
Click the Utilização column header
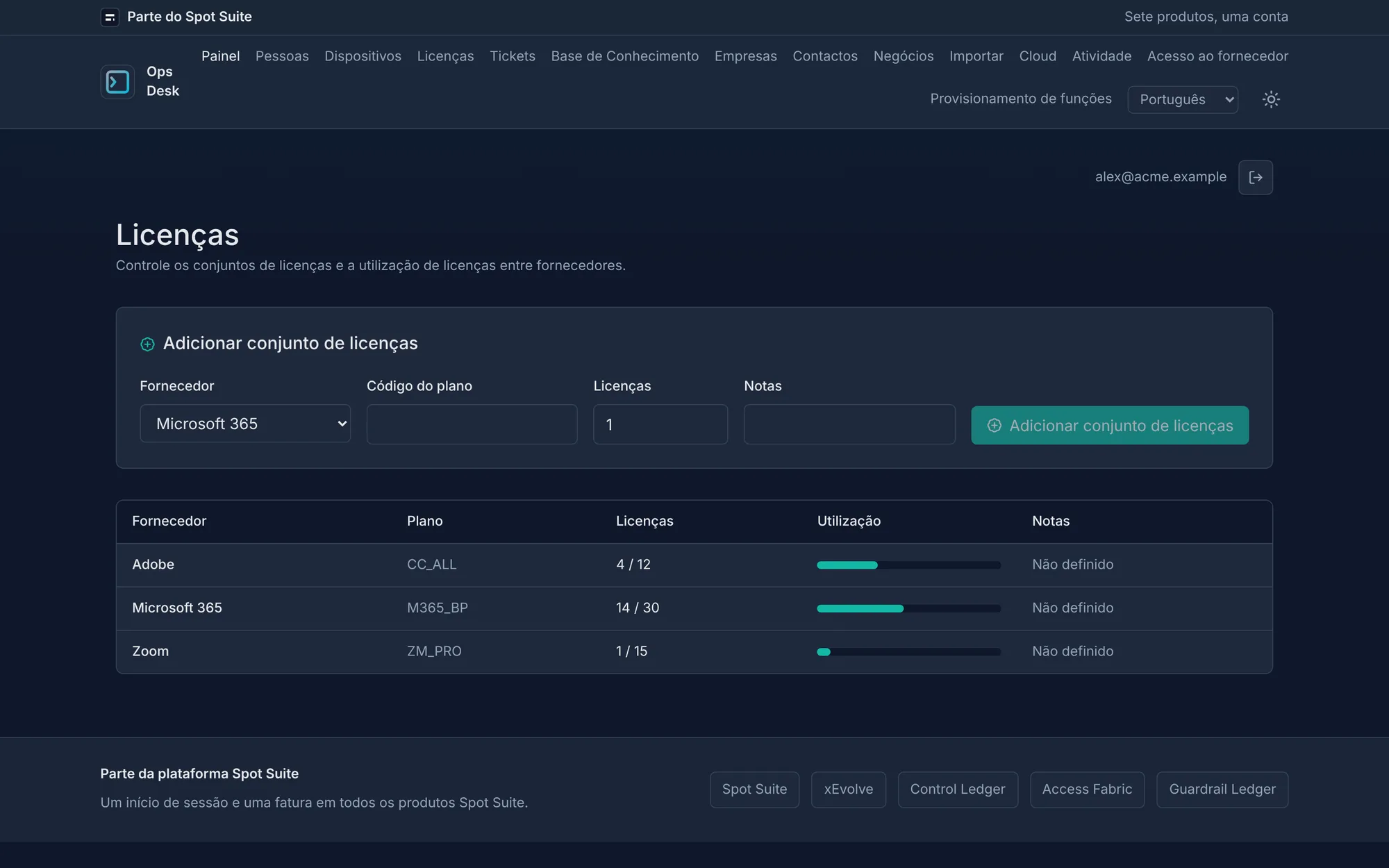[849, 521]
